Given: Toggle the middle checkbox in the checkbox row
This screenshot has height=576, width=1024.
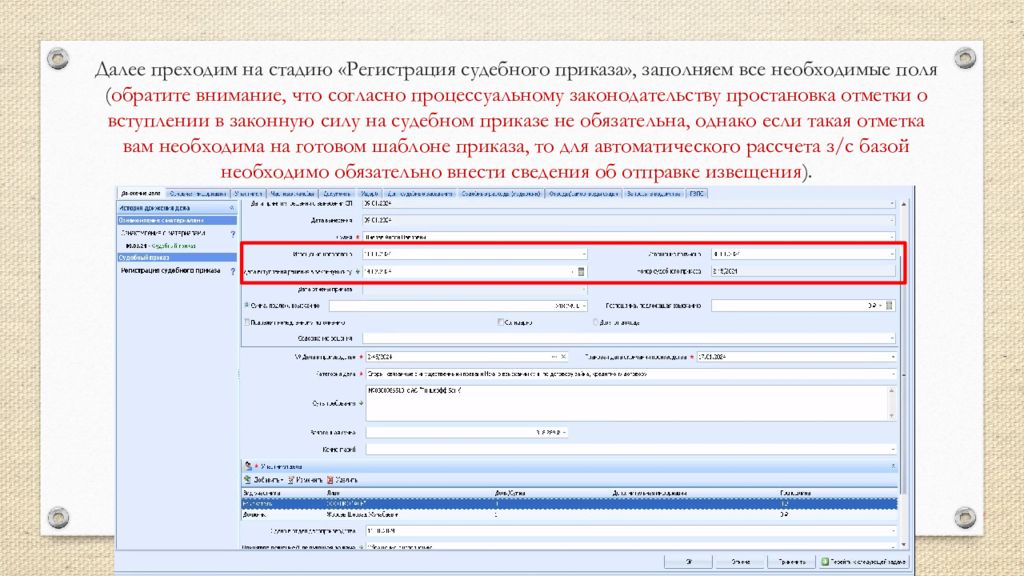Looking at the screenshot, I should click(x=500, y=322).
